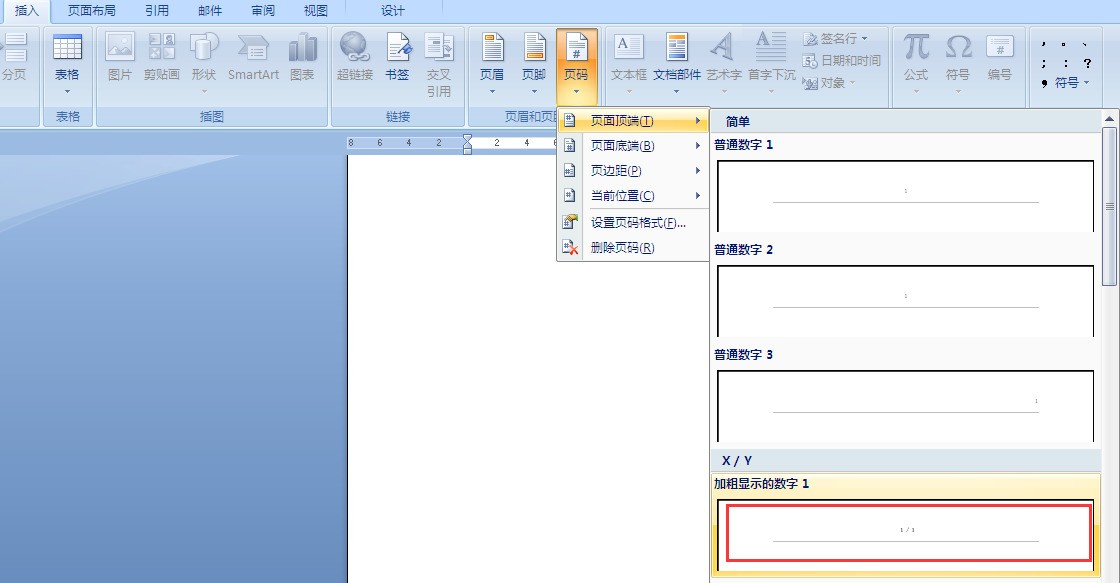Switch to the 页面布局 tab
1120x583 pixels.
[x=91, y=11]
